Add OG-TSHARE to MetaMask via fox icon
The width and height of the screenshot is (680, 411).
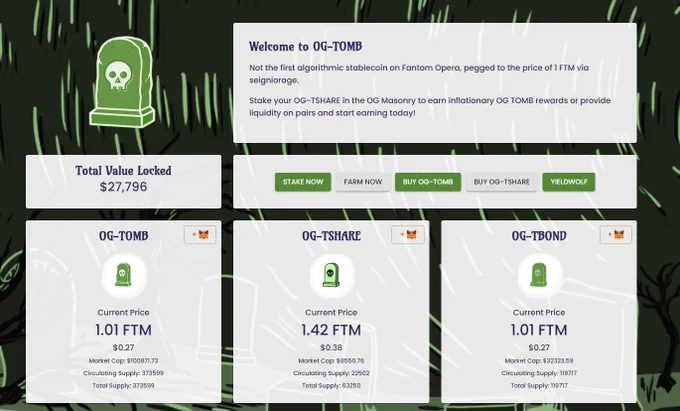point(408,235)
